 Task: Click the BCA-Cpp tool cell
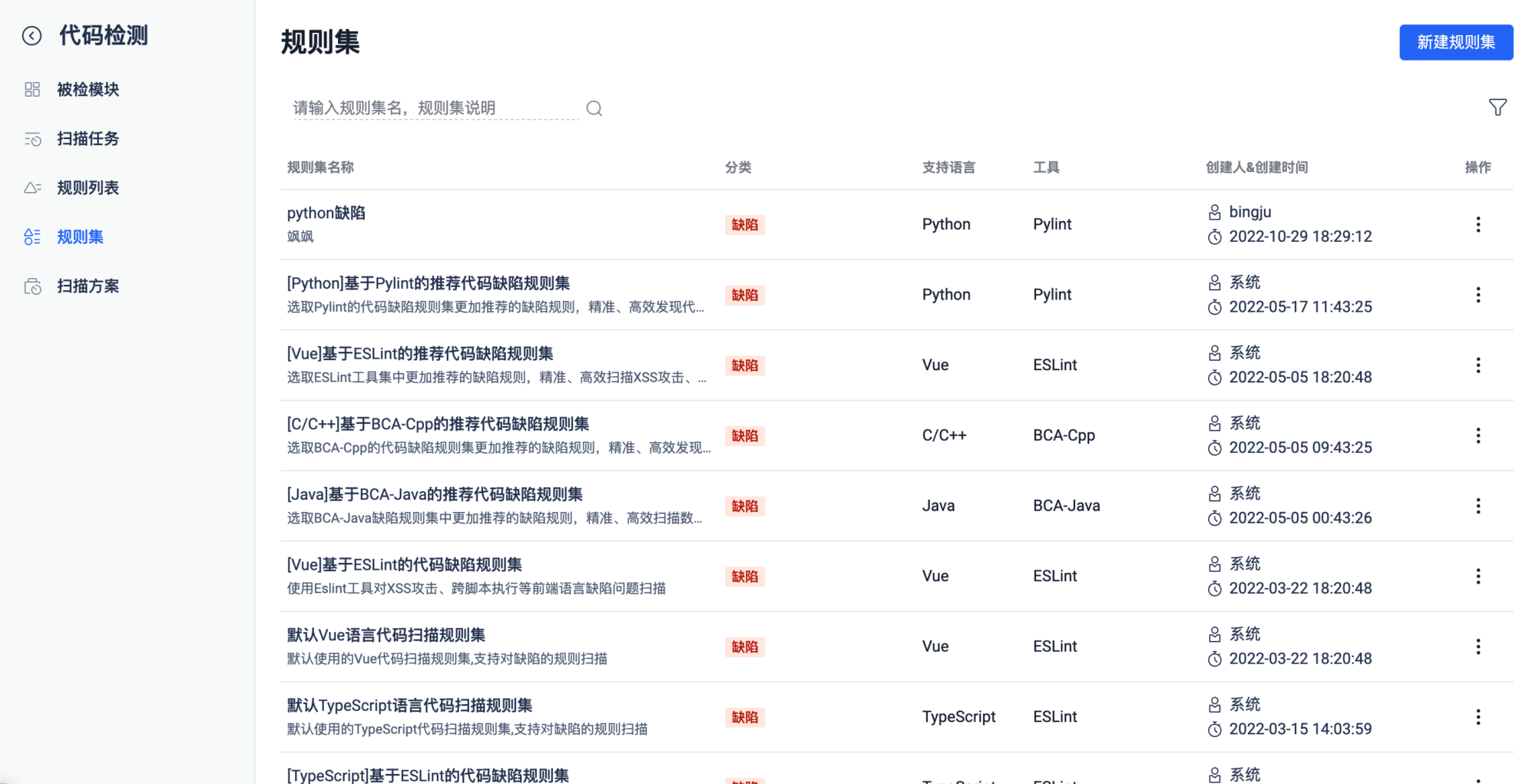[x=1064, y=435]
